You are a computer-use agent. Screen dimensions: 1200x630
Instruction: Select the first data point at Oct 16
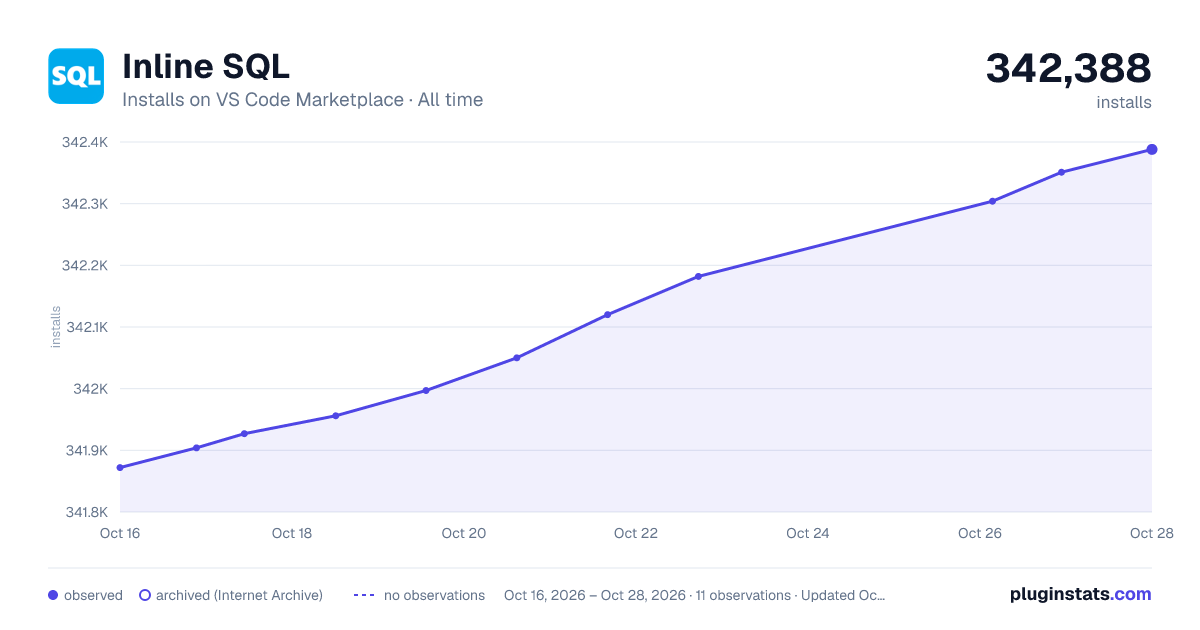click(120, 468)
